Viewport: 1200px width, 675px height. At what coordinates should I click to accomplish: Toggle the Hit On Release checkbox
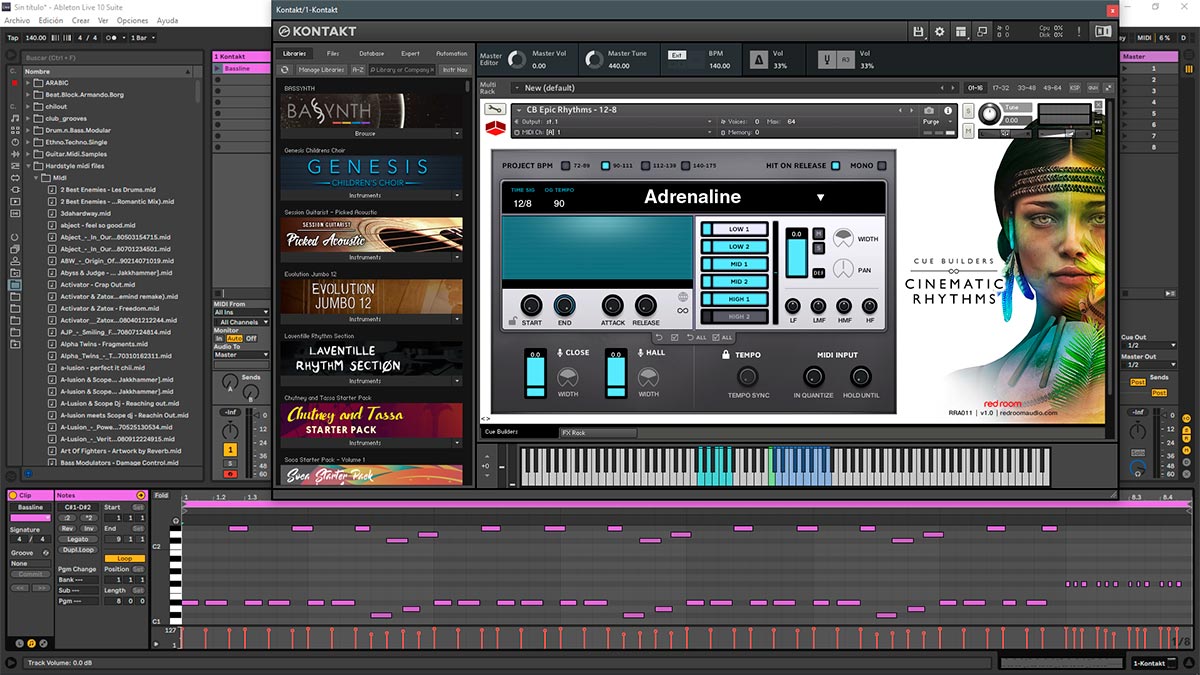[835, 166]
